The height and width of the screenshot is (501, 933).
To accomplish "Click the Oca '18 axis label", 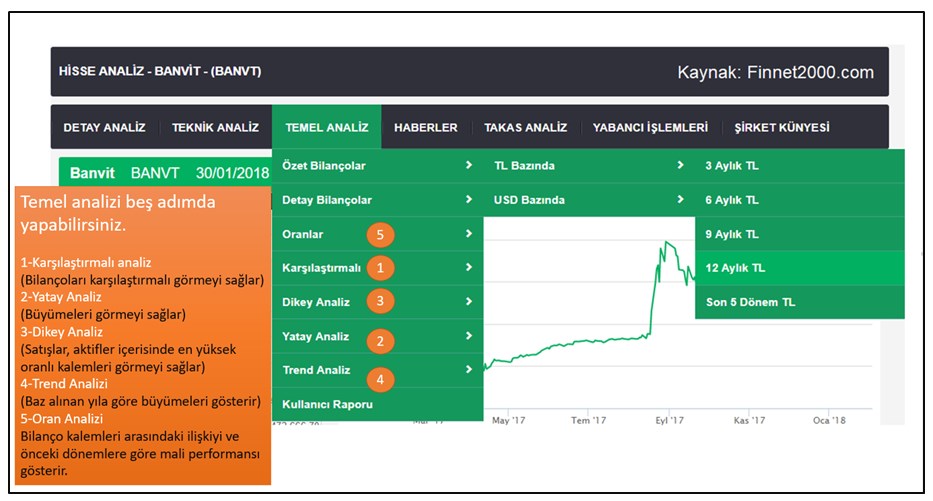I will click(829, 420).
